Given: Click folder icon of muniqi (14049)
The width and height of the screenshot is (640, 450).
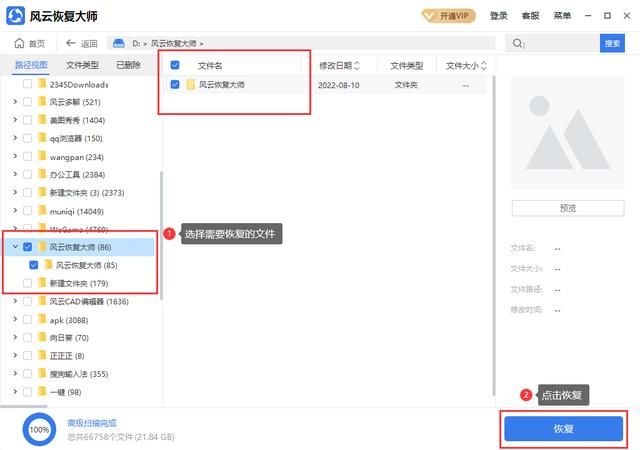Looking at the screenshot, I should click(42, 211).
